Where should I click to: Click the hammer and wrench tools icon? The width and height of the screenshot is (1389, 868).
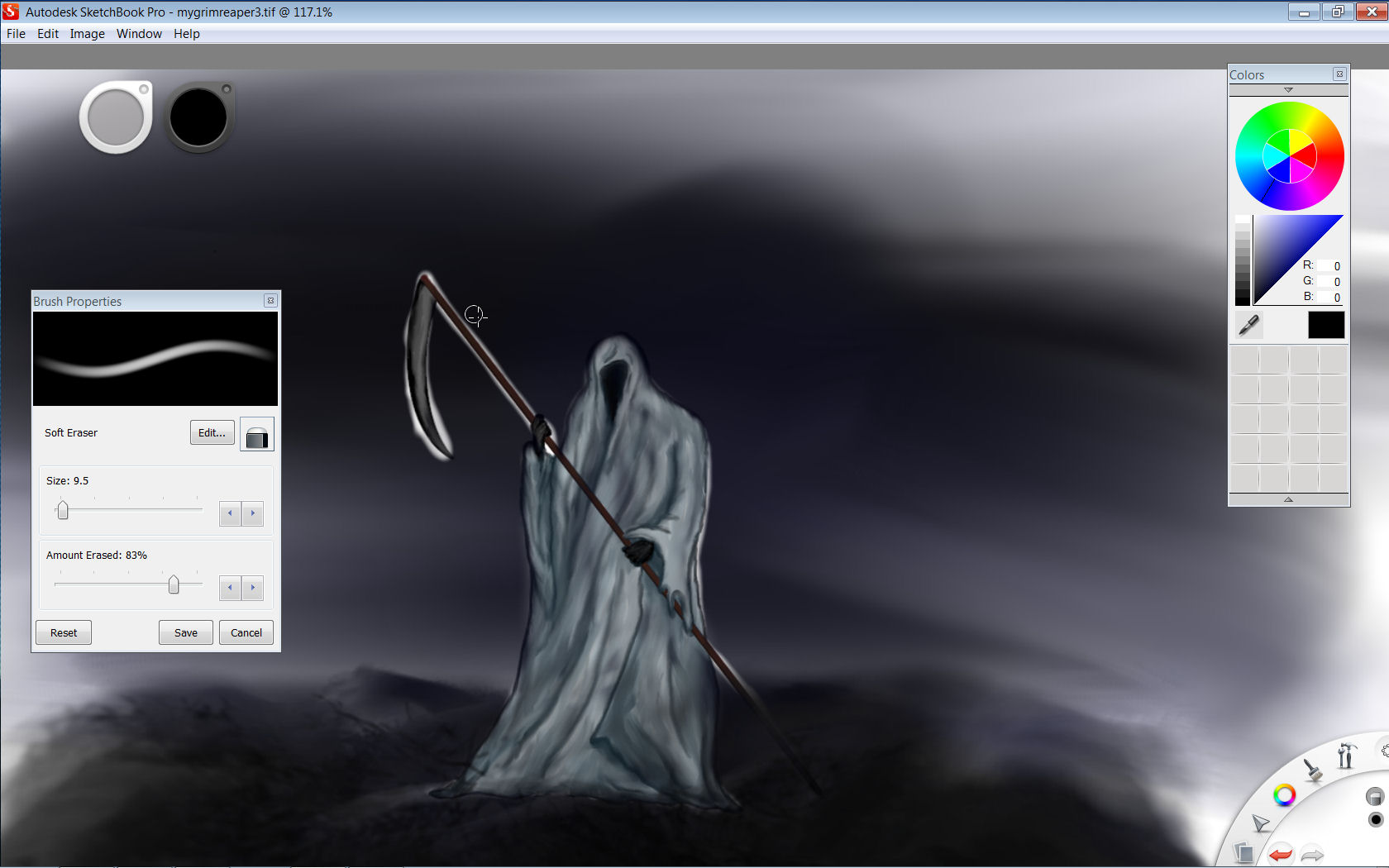tap(1345, 755)
